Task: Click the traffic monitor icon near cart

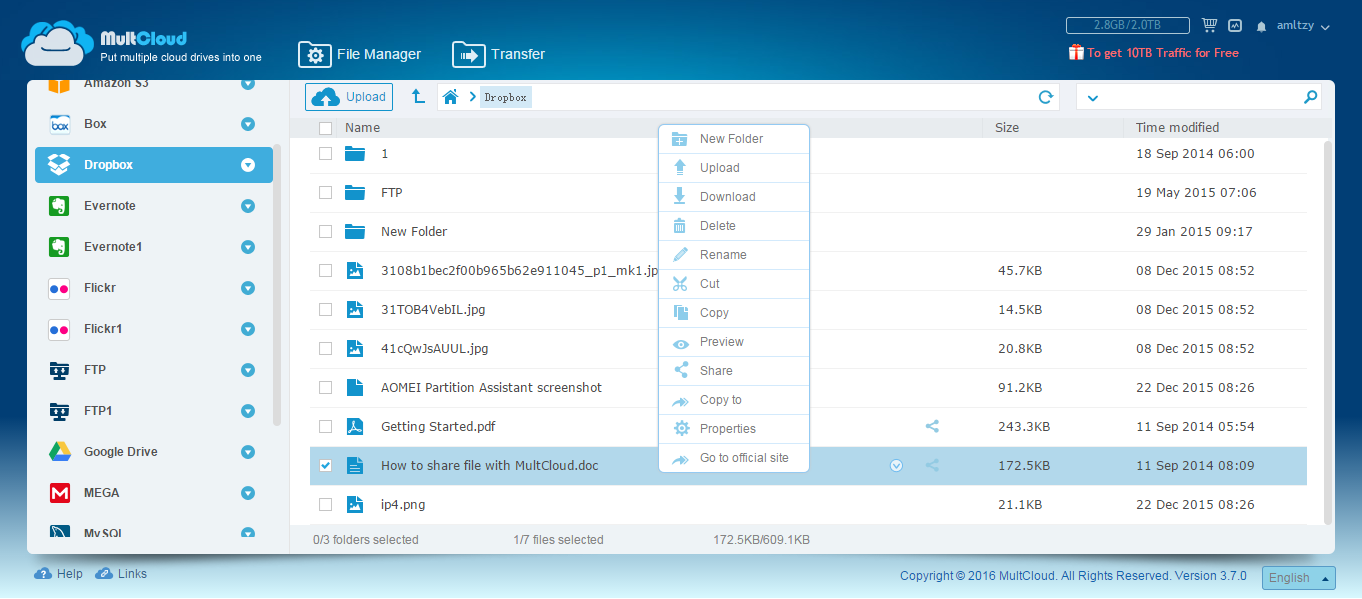Action: 1235,26
